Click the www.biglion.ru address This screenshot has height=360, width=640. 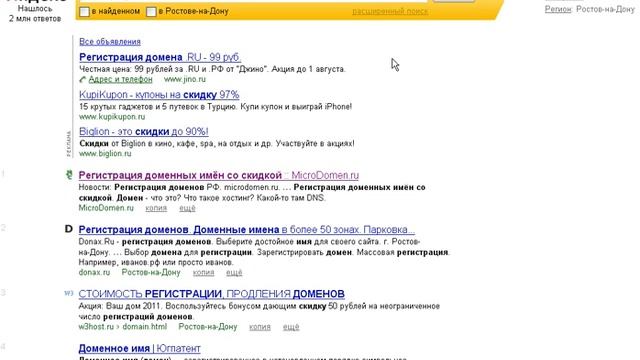105,153
